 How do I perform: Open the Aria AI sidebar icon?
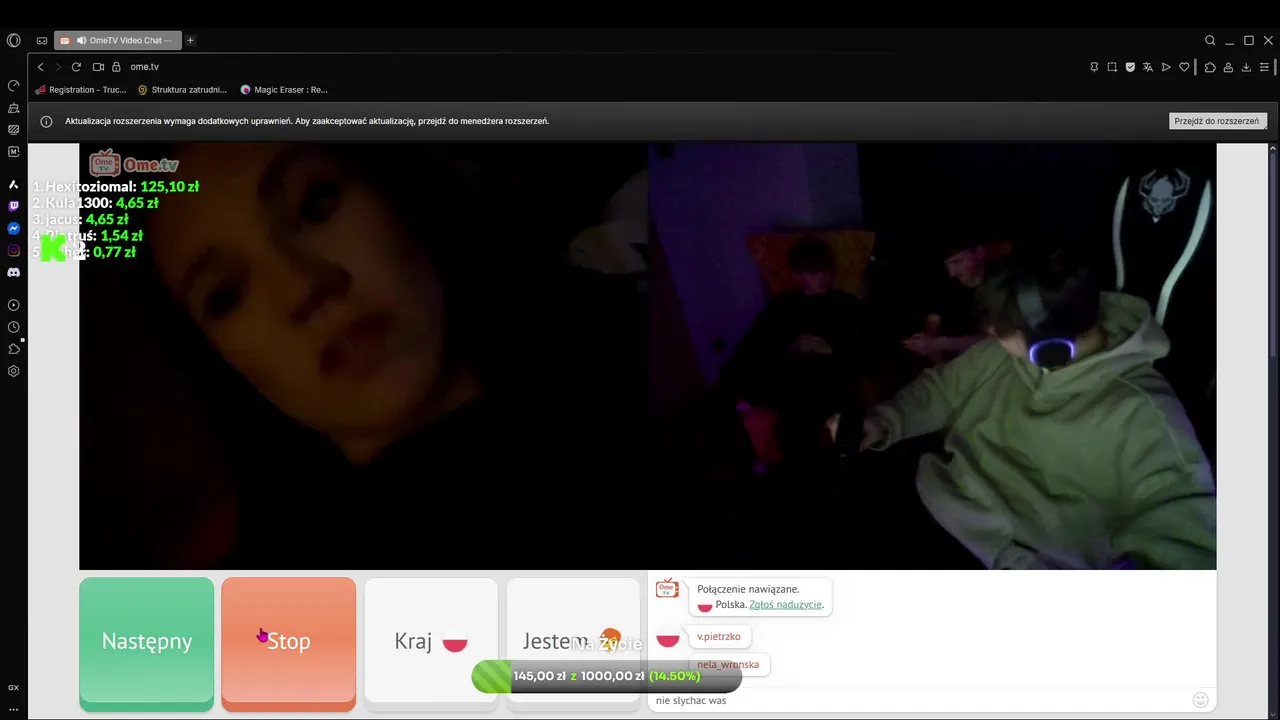coord(13,184)
